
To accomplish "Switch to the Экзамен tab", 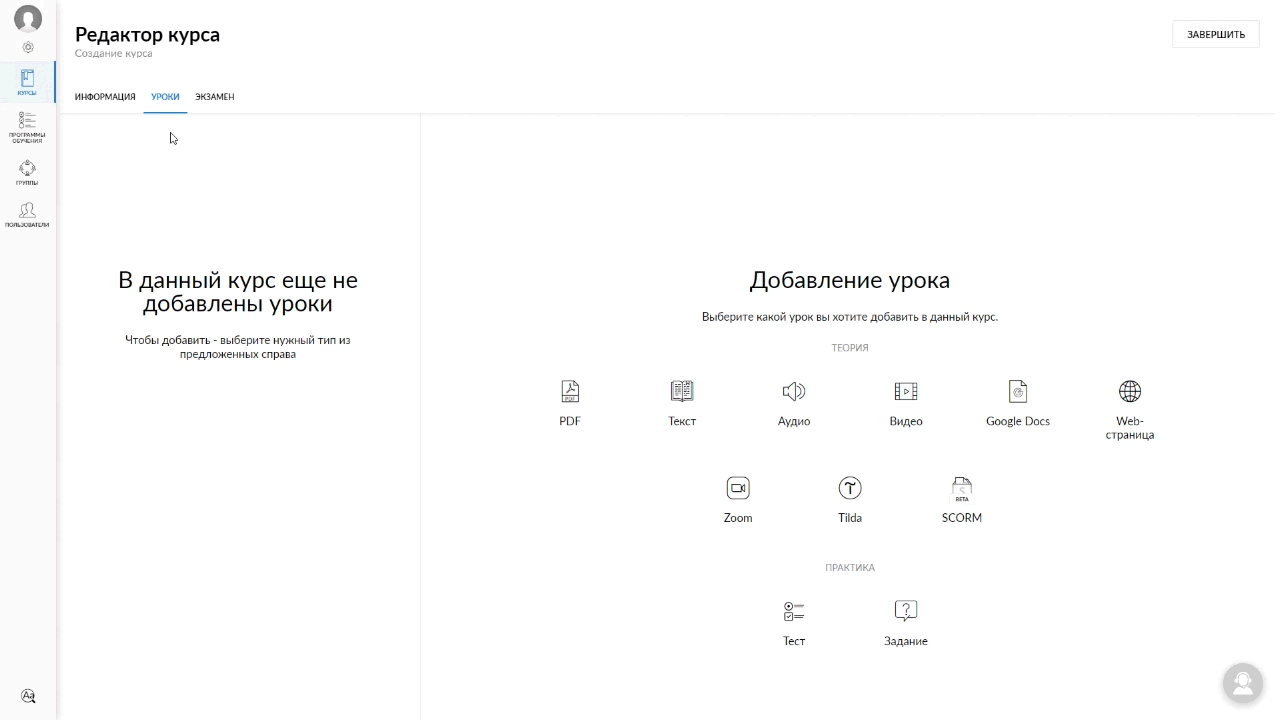I will [215, 97].
